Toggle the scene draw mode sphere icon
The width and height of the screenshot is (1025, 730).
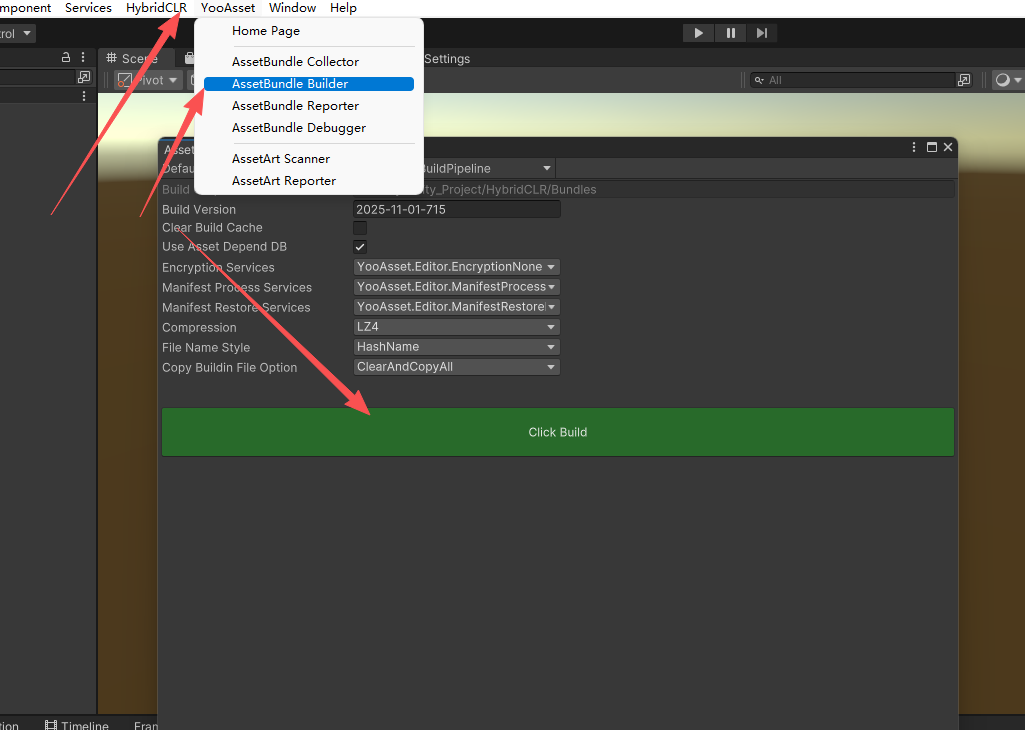[x=1002, y=80]
